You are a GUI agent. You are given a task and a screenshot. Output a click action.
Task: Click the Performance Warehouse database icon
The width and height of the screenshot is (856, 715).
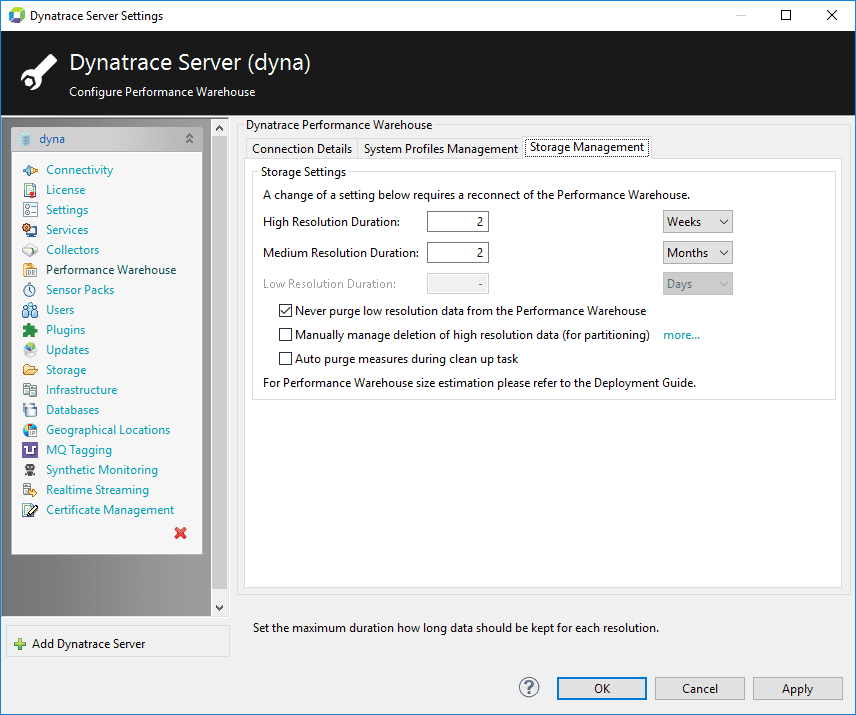coord(30,270)
